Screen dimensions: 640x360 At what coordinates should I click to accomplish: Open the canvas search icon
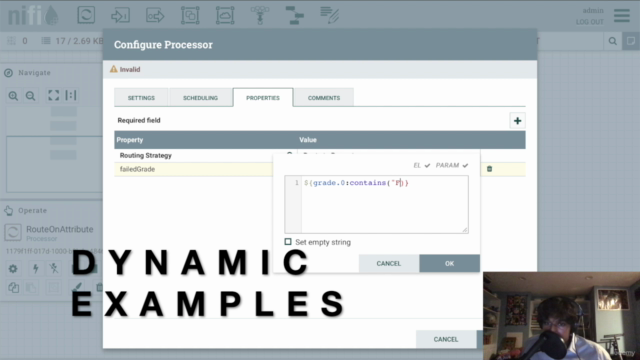(x=613, y=41)
